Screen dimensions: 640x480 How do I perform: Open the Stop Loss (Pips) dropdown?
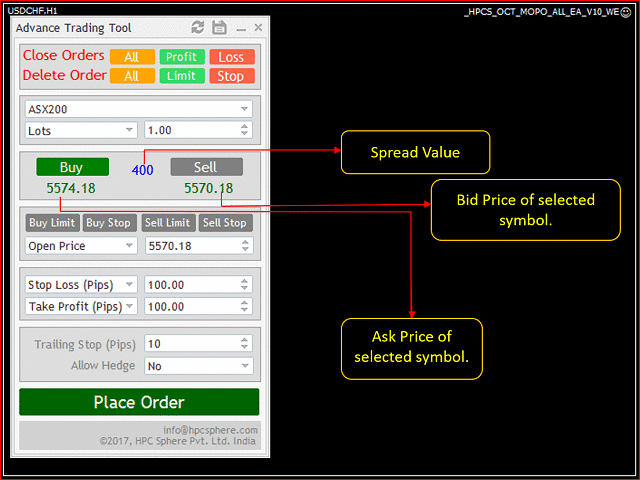81,284
